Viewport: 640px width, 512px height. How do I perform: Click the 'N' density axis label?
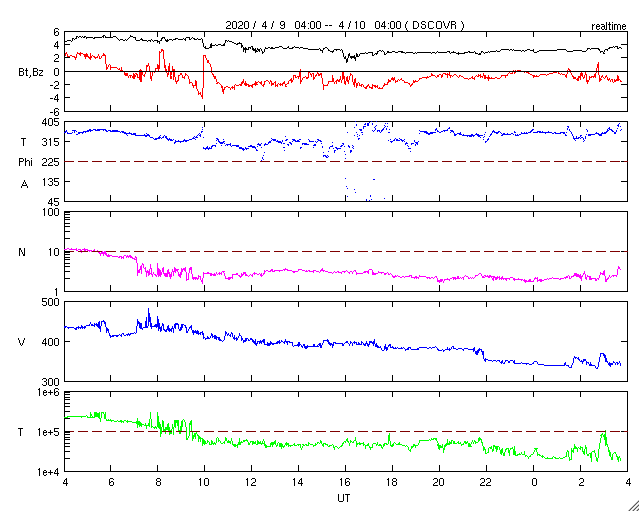tap(22, 252)
